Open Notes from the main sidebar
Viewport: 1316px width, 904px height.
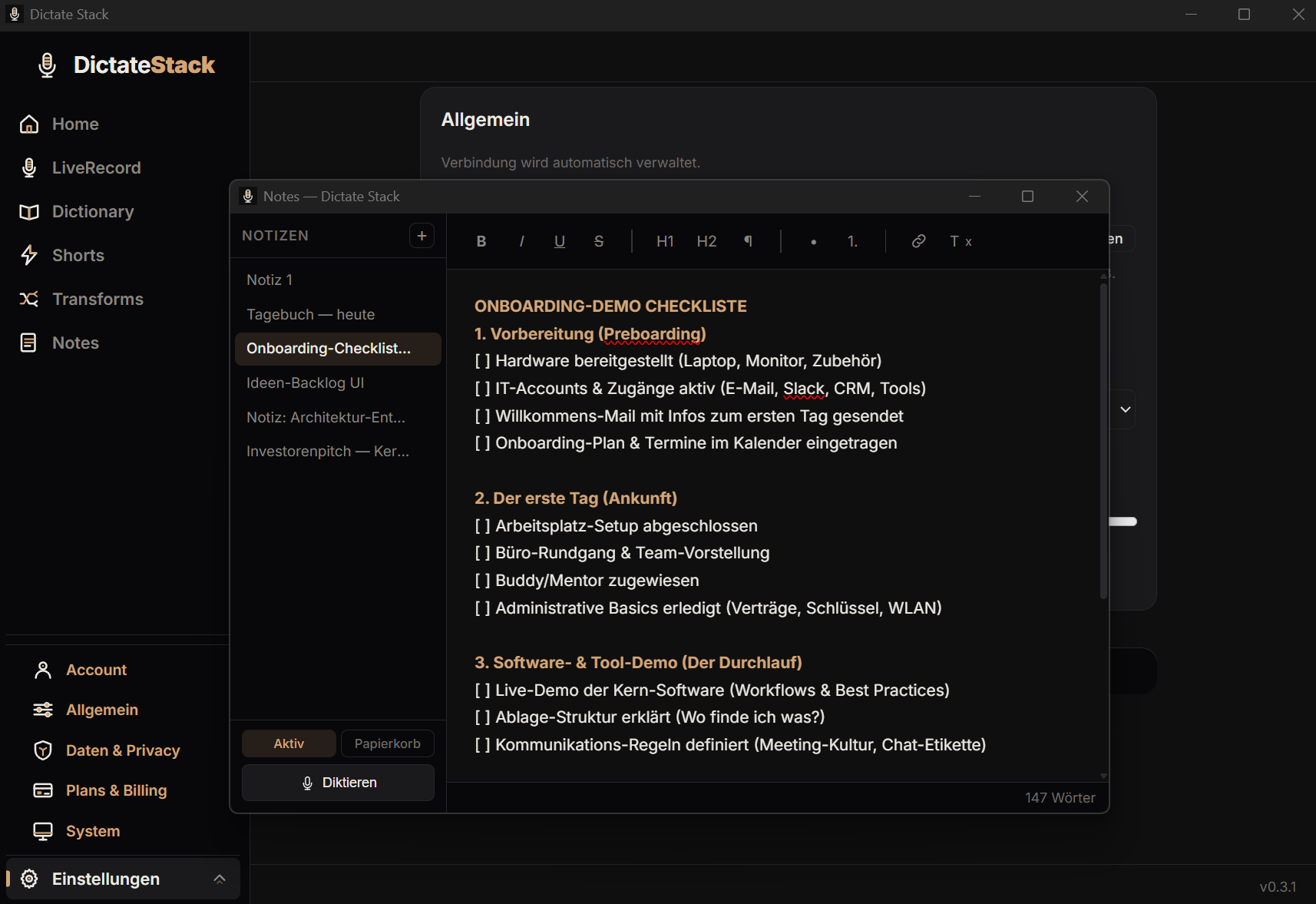pos(75,343)
